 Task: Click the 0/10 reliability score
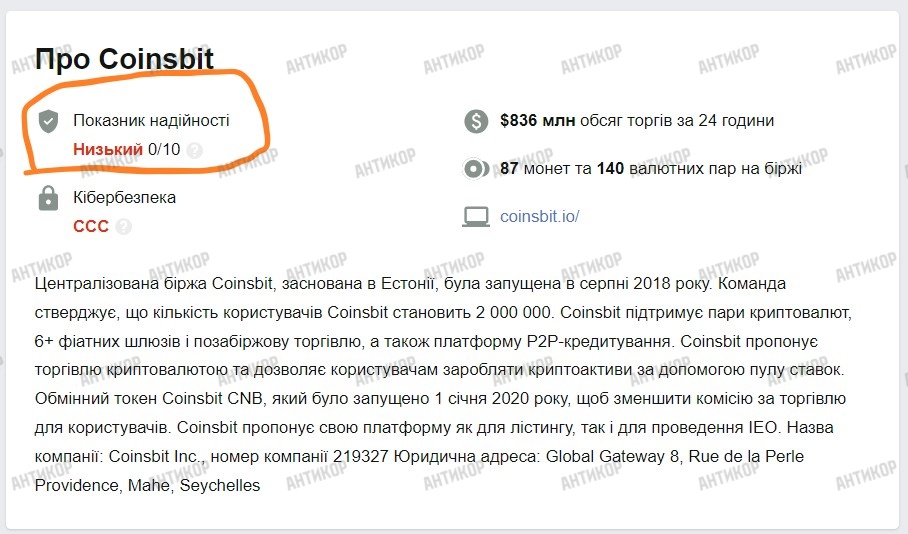[x=164, y=150]
